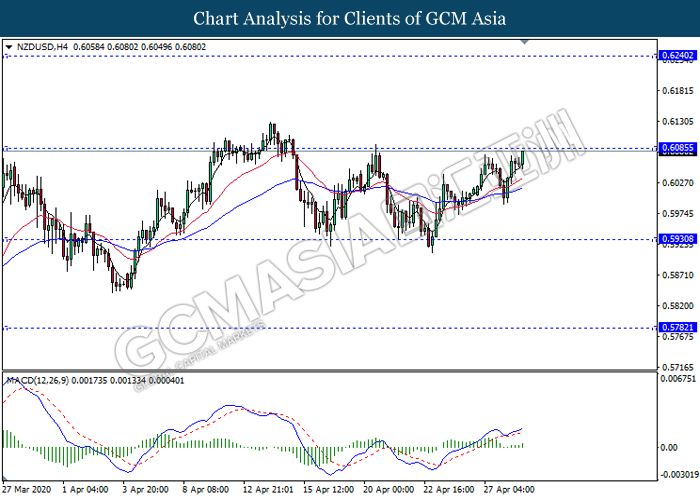Click the 20 Apr 00:00 time label
Viewport: 700px width, 500px height.
[x=389, y=490]
